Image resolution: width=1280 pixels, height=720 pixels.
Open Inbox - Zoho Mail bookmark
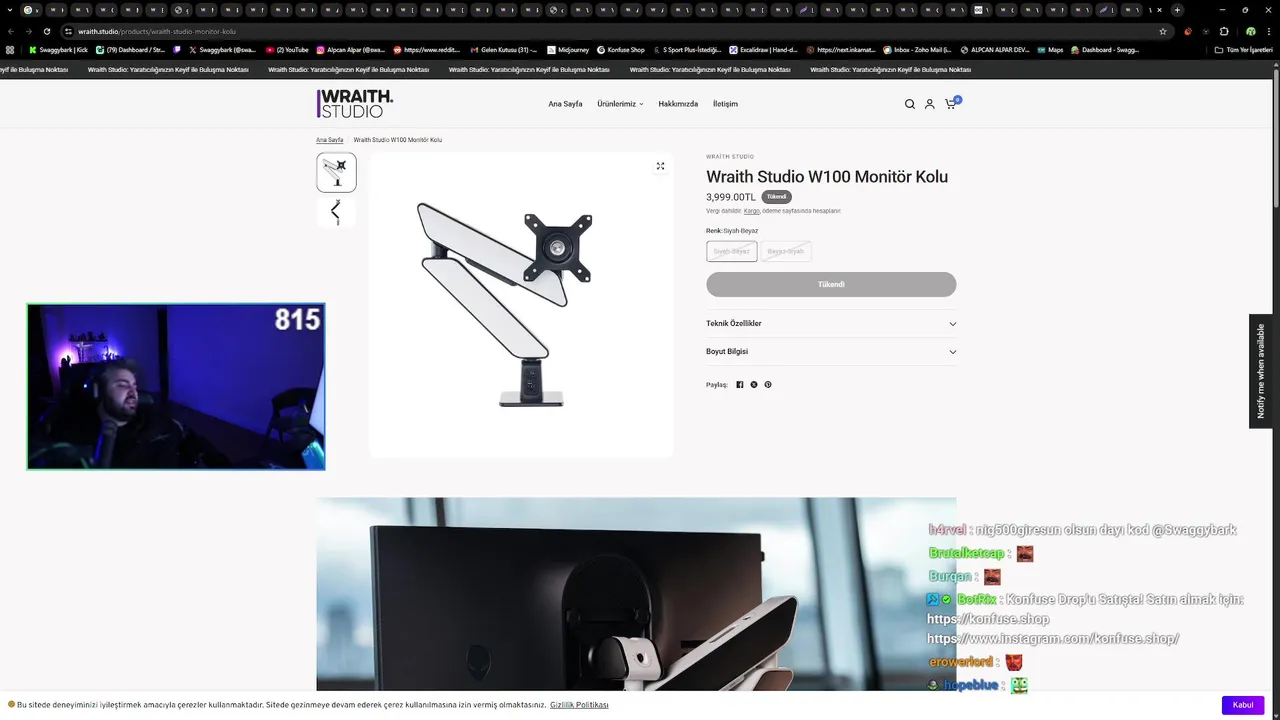917,49
